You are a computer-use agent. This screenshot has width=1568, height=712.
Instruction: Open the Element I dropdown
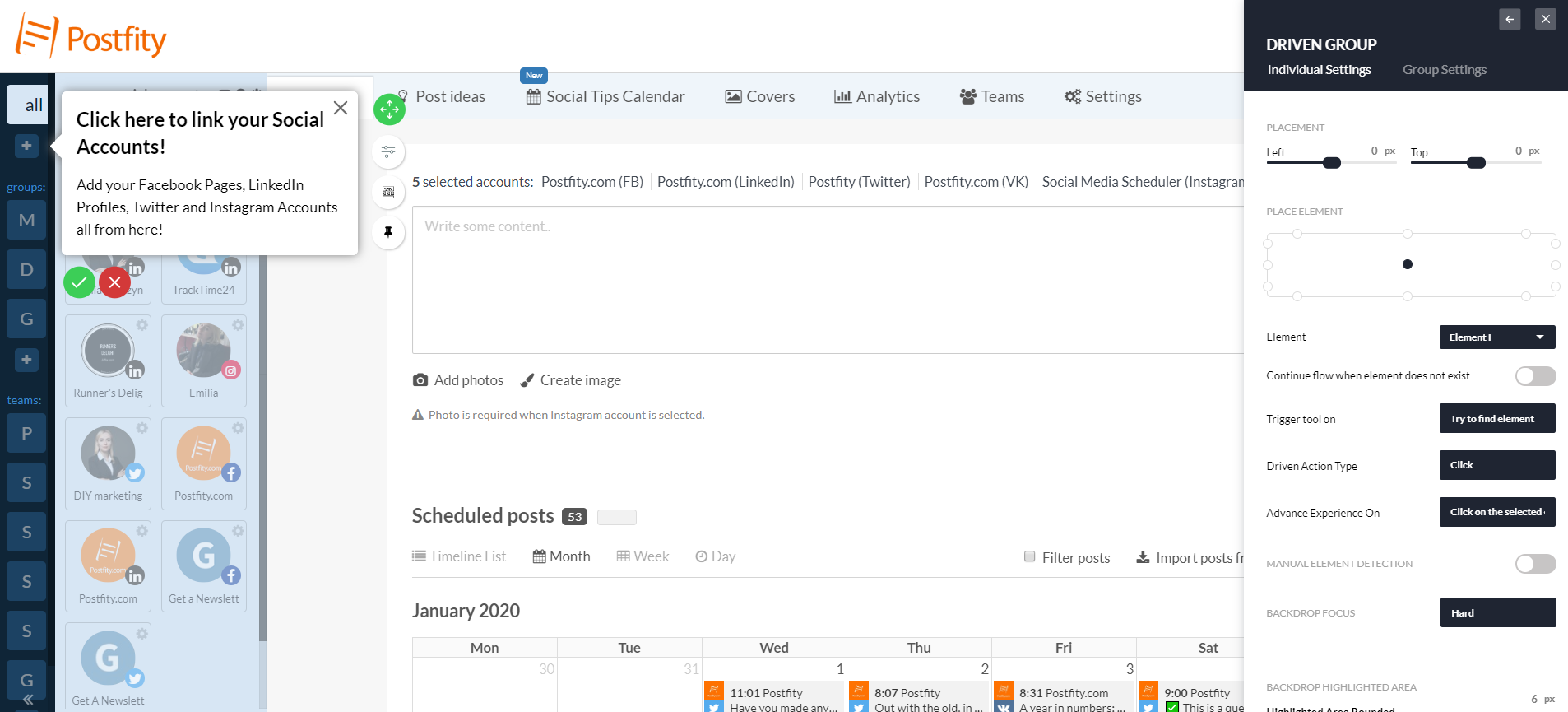[1497, 337]
